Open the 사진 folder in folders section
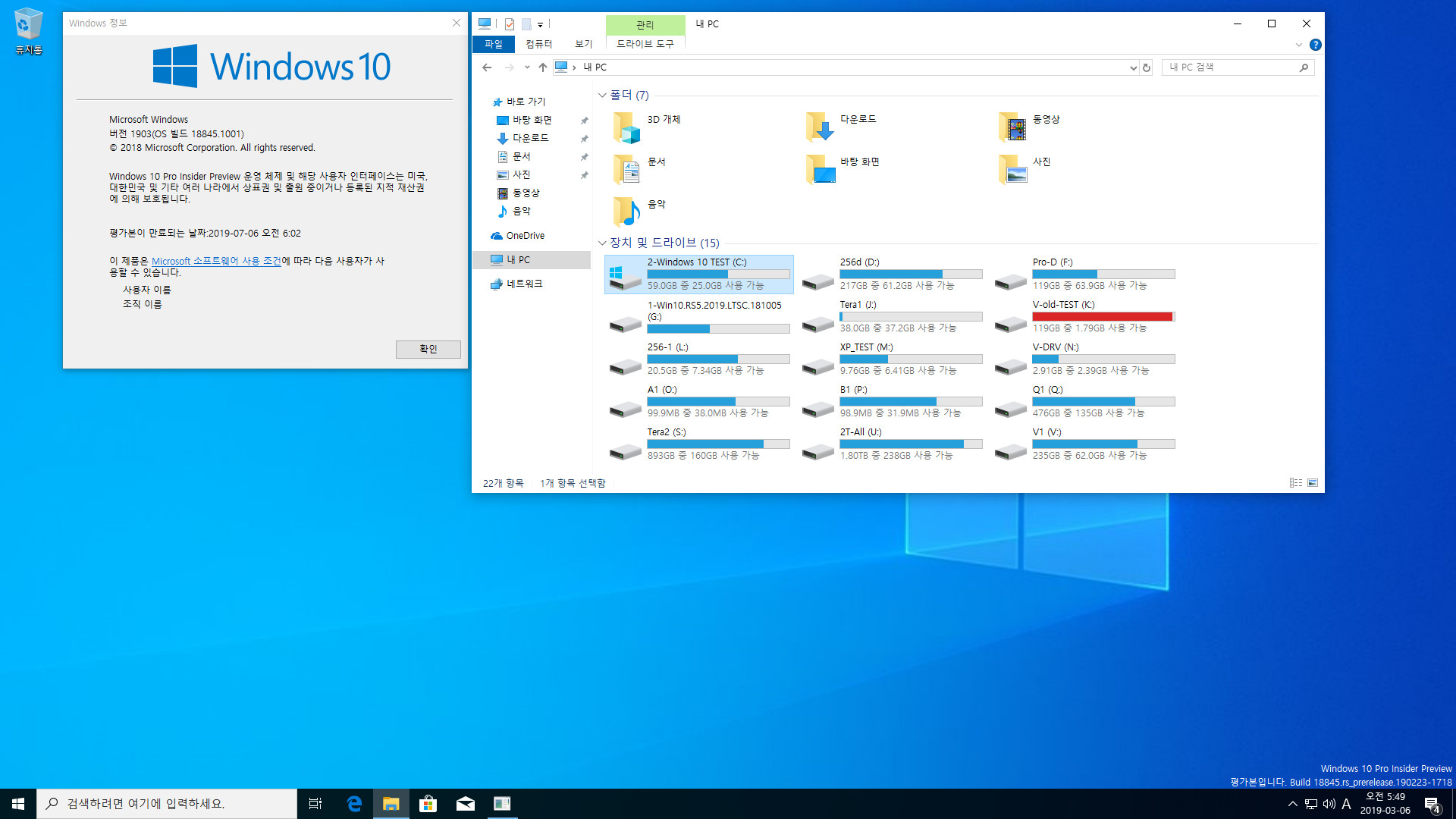 1012,170
